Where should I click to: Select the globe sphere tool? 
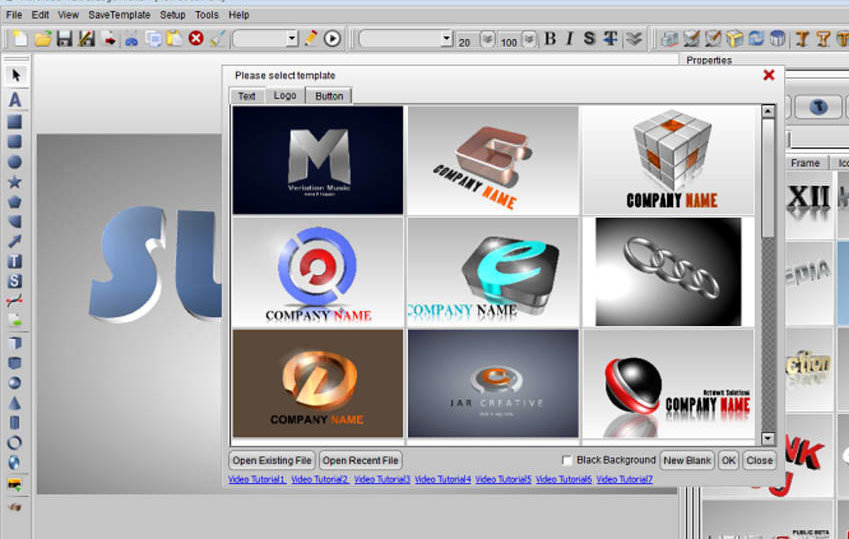point(15,462)
